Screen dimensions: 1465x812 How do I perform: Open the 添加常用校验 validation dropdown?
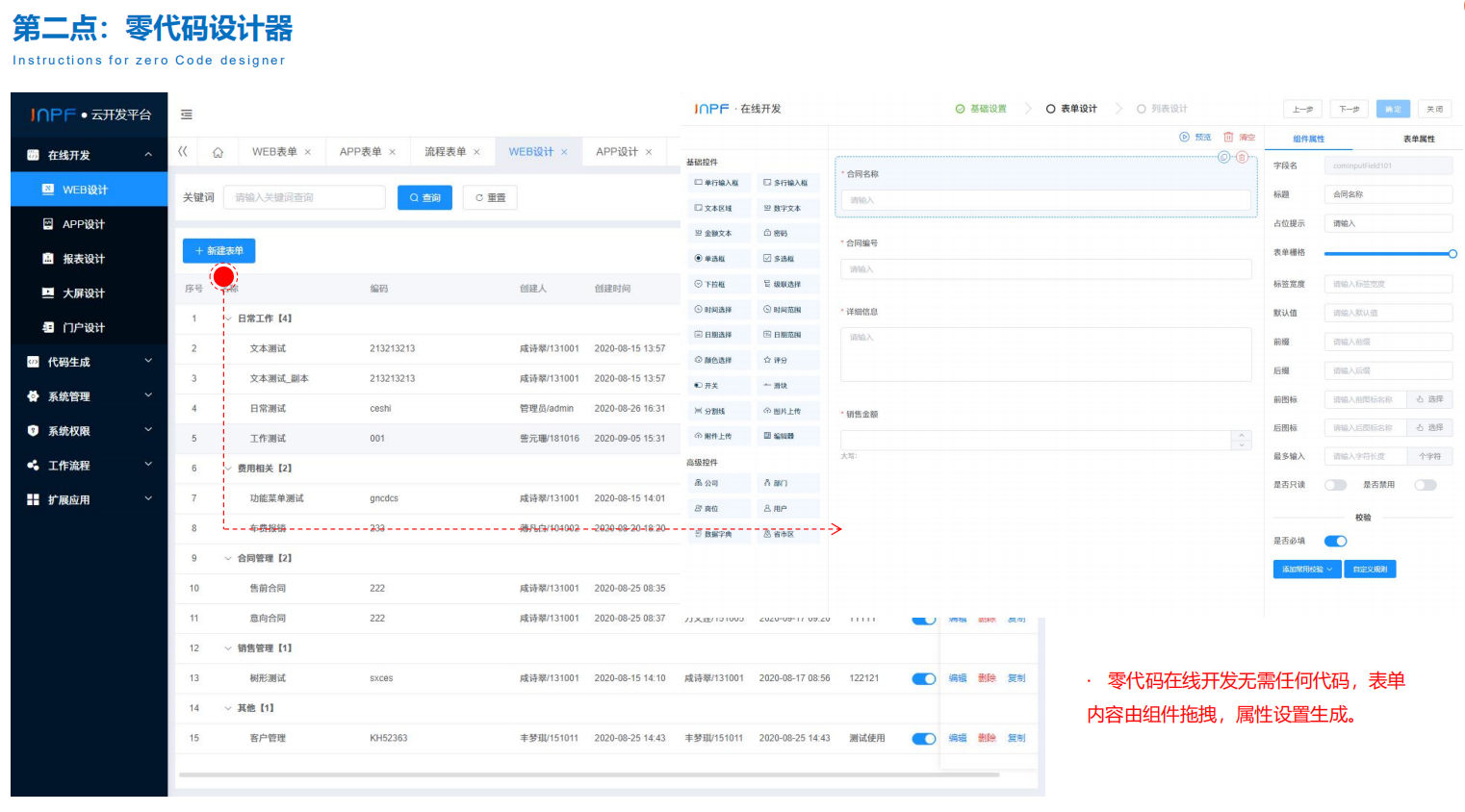click(x=1306, y=569)
